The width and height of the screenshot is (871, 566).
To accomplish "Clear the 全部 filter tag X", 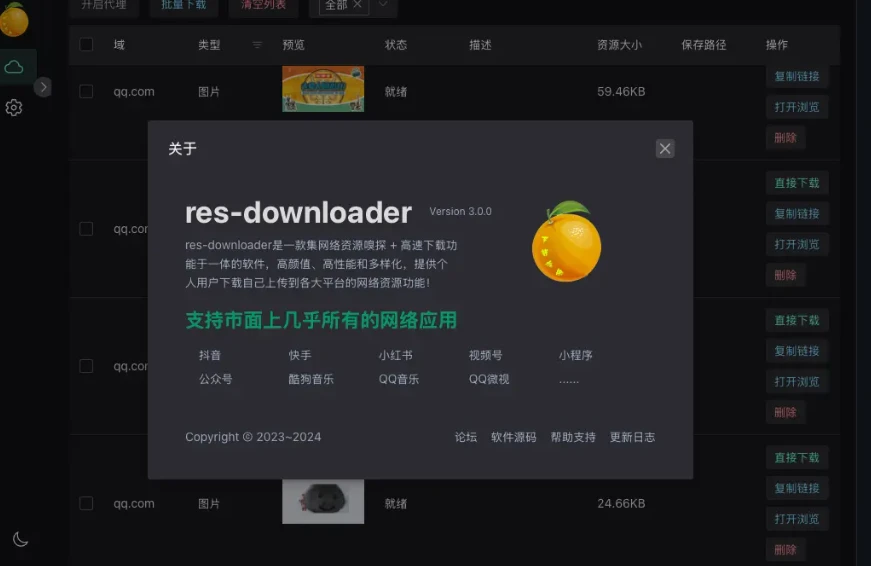I will click(x=358, y=6).
